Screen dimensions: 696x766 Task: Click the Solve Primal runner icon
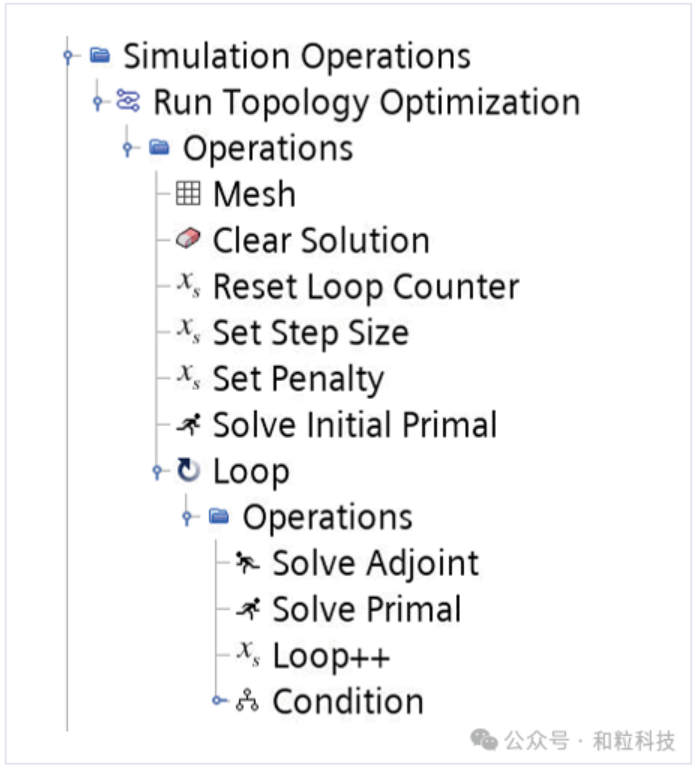tap(247, 609)
